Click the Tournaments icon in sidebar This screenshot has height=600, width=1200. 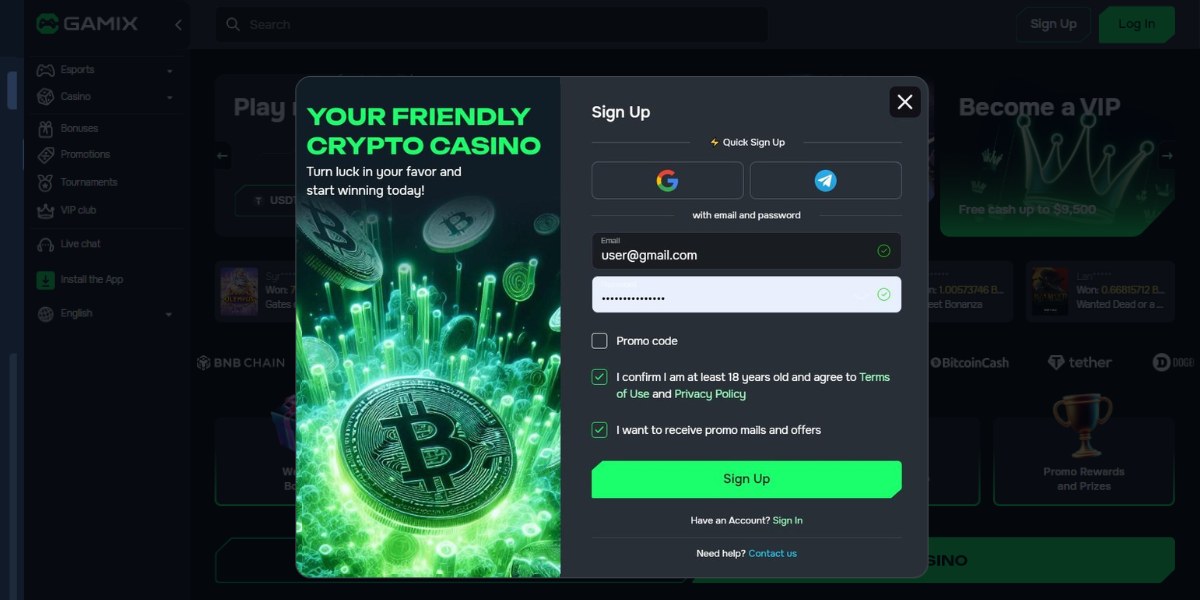(45, 183)
